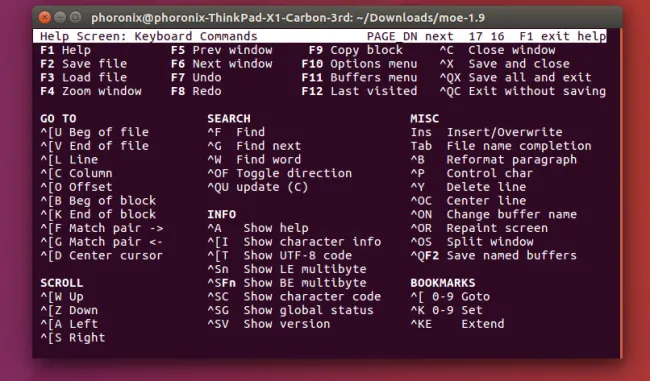
Task: Click the '^[D Center cursor' line
Action: click(102, 255)
